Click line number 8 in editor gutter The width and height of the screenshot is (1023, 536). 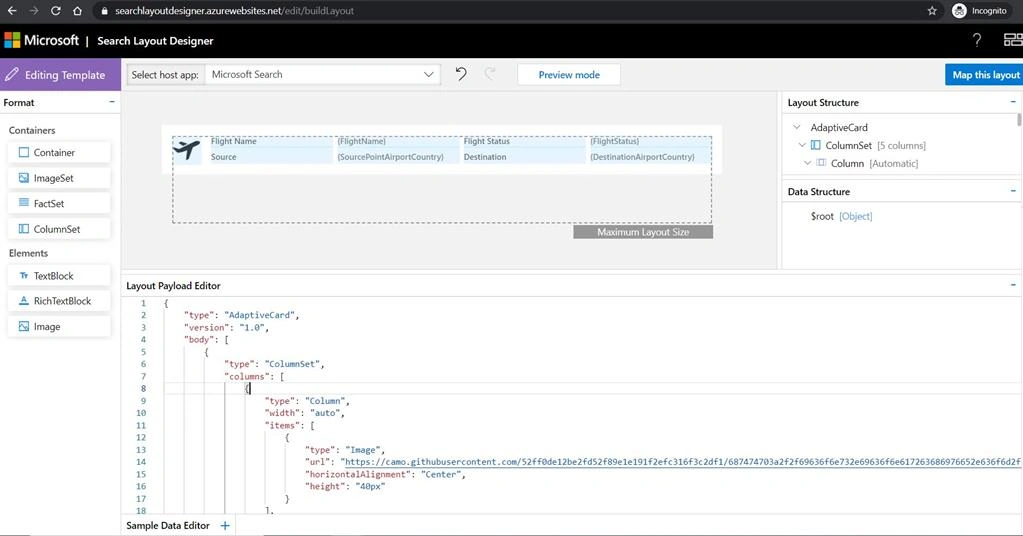(x=143, y=389)
